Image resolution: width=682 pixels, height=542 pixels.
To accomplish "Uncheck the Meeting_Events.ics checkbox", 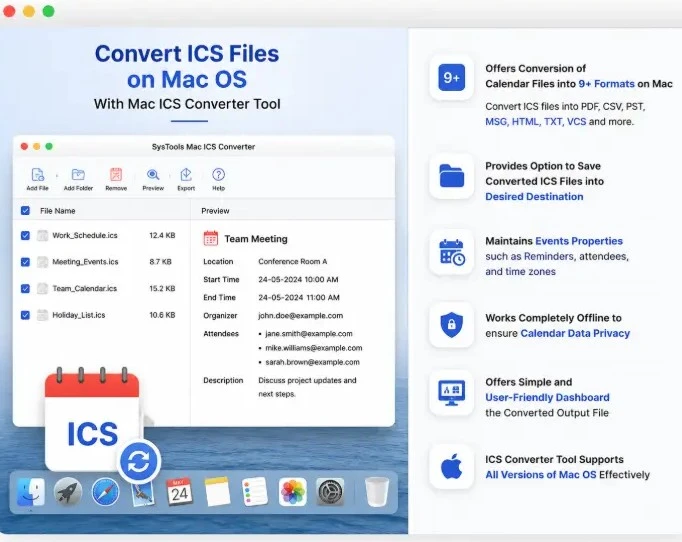I will click(x=25, y=262).
